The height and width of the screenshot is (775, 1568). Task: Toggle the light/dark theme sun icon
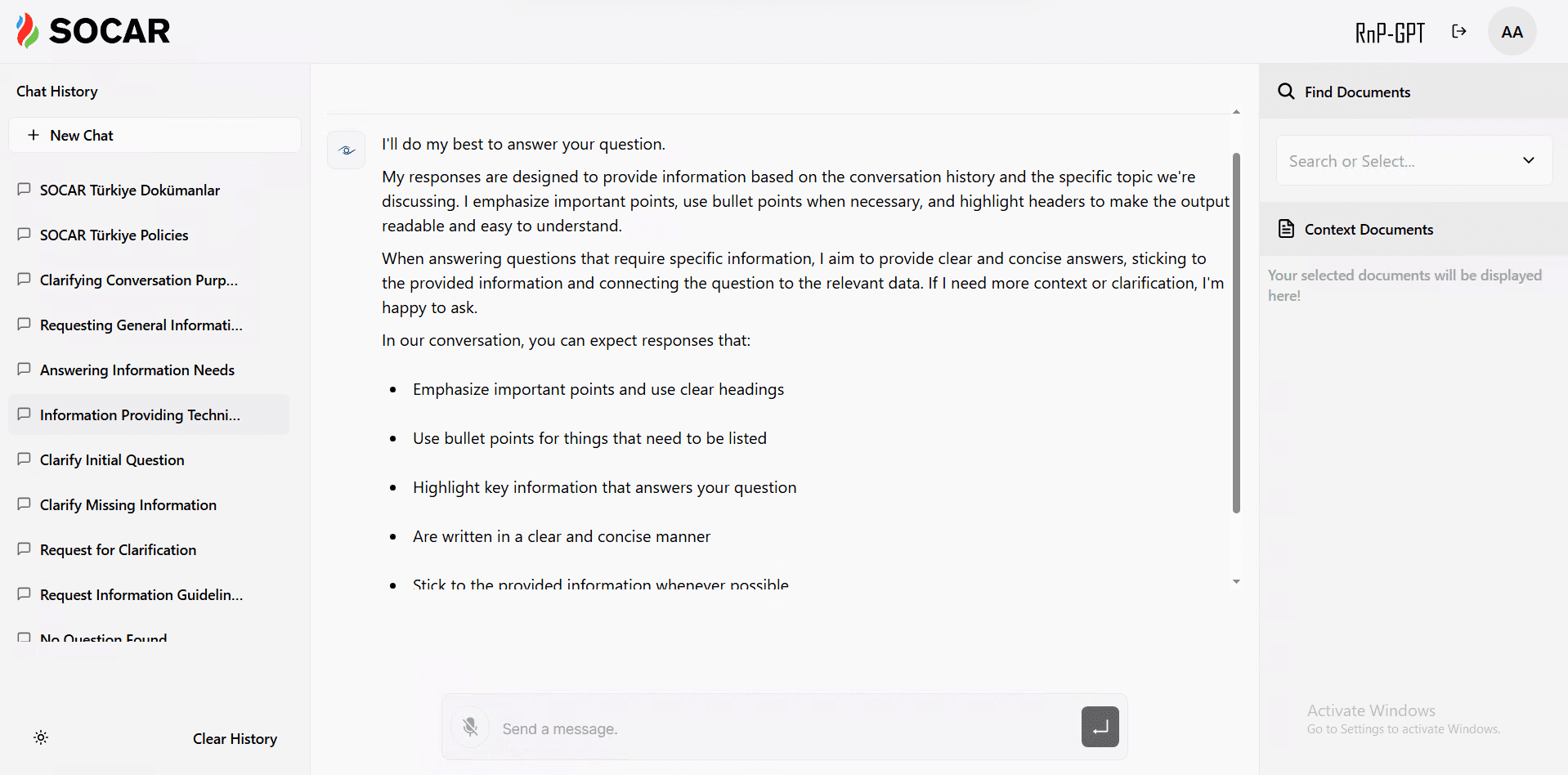(x=40, y=737)
